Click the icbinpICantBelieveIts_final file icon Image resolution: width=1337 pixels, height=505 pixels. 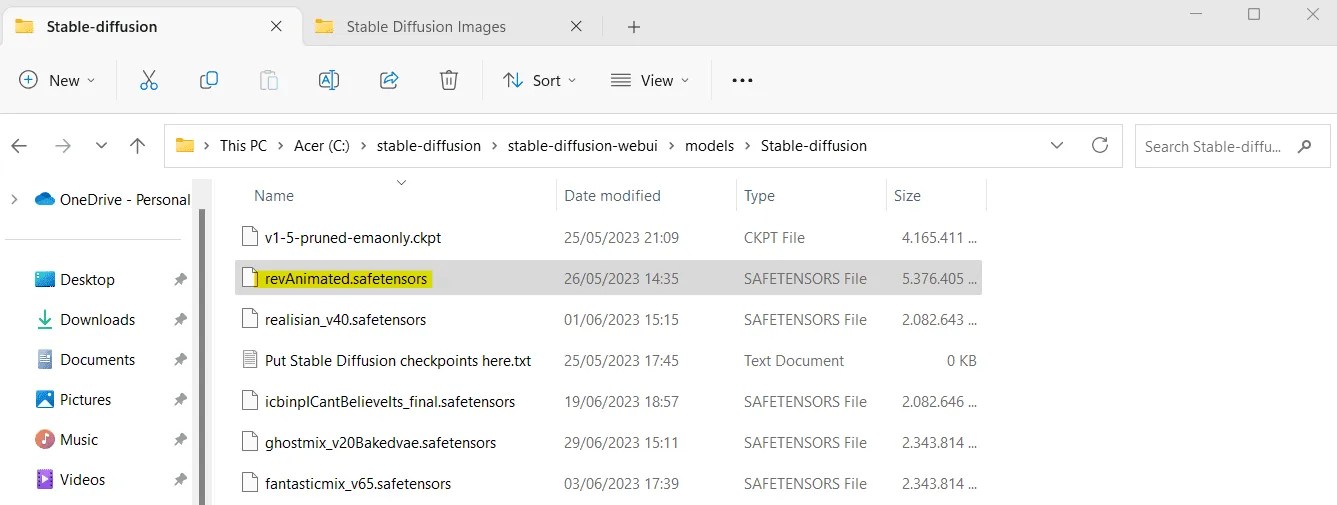(x=249, y=401)
